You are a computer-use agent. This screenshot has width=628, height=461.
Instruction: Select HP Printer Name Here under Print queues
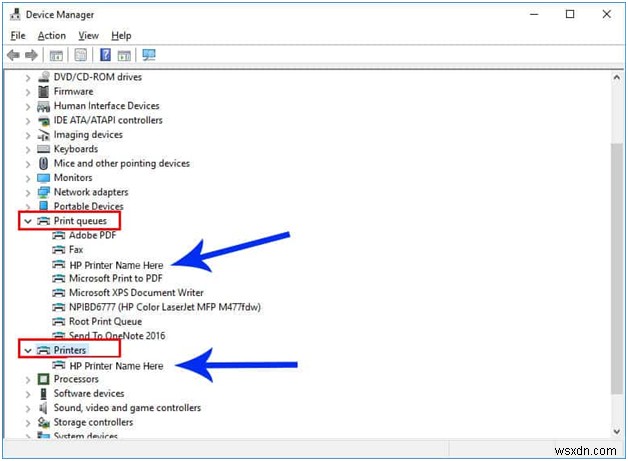click(116, 265)
